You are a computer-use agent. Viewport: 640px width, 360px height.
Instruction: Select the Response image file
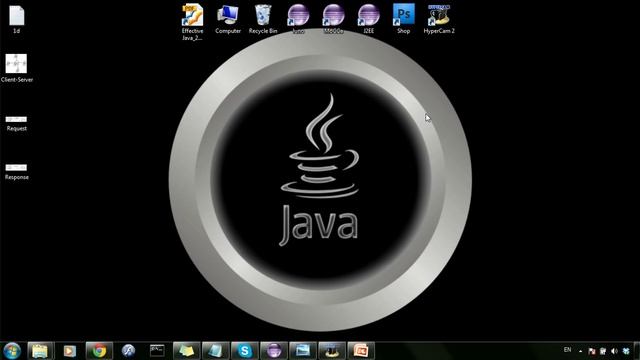(x=16, y=172)
